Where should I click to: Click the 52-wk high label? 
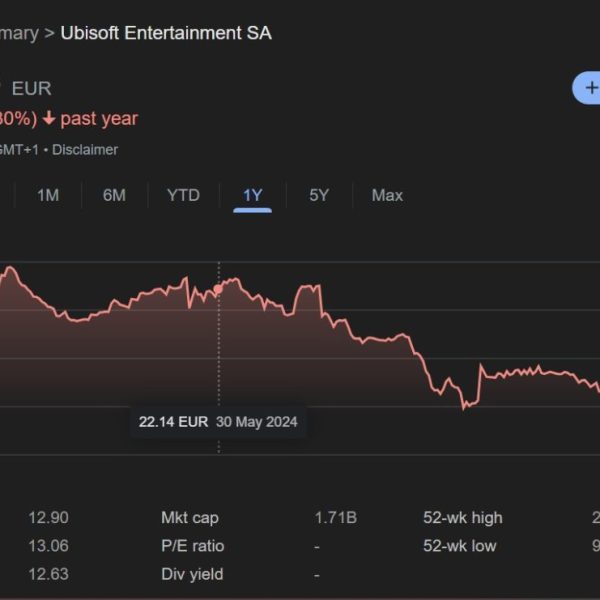tap(463, 518)
